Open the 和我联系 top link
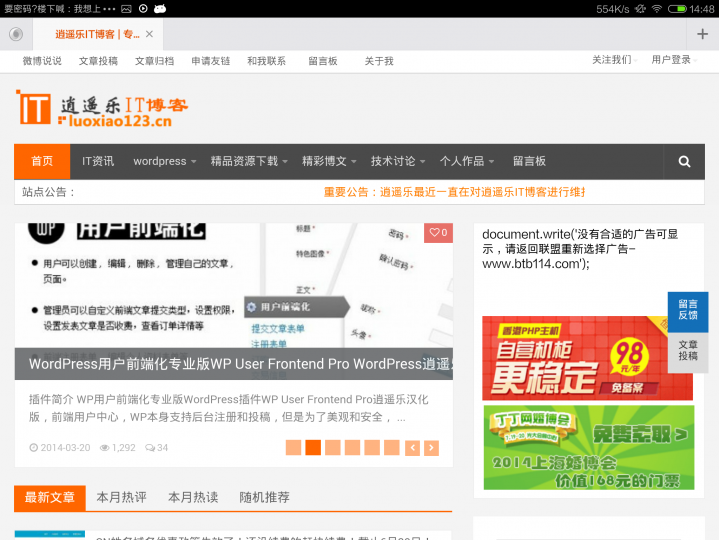 (x=266, y=61)
